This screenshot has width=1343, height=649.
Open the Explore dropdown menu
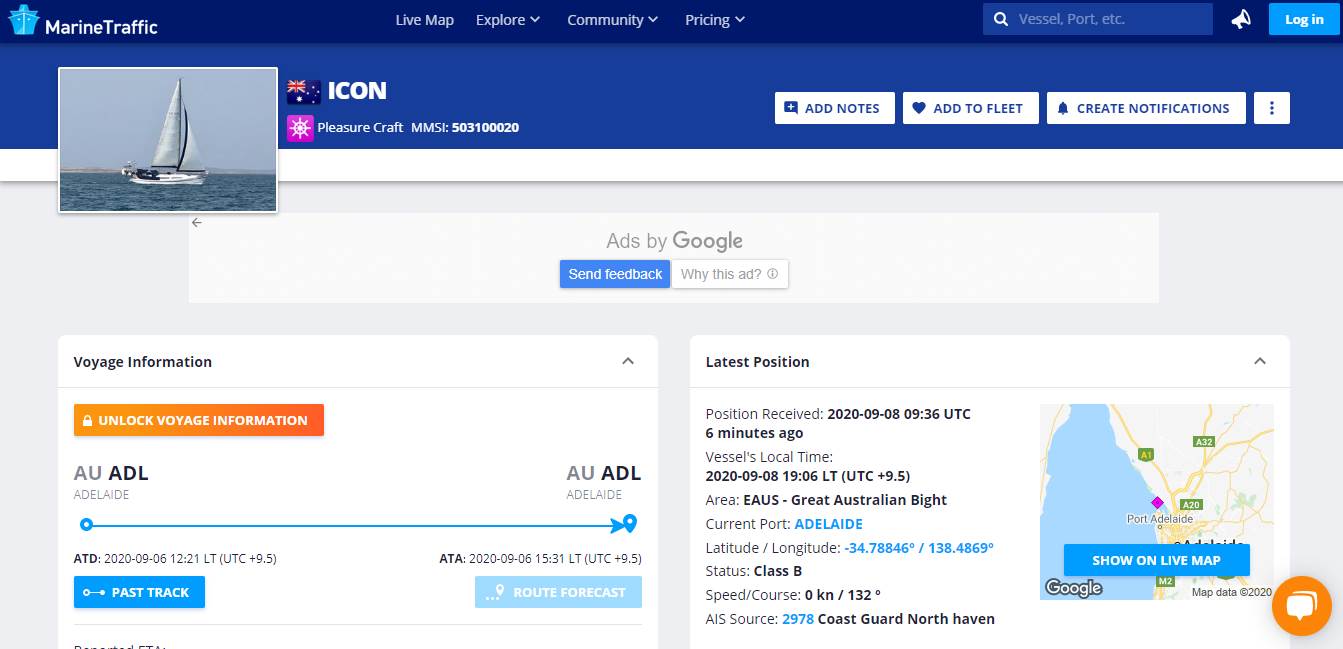pos(508,20)
